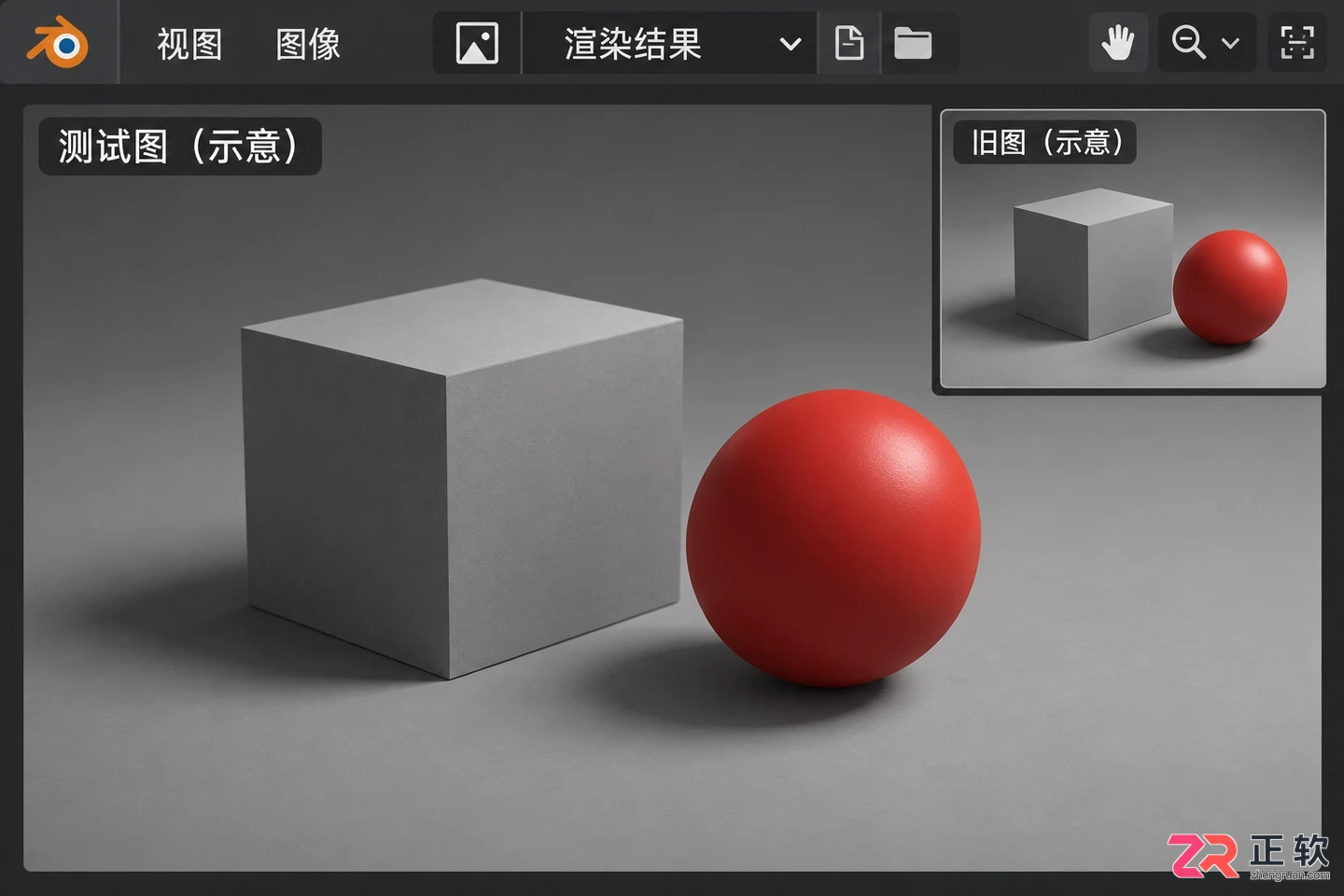Click the frame-all view icon
1344x896 pixels.
pos(1297,43)
